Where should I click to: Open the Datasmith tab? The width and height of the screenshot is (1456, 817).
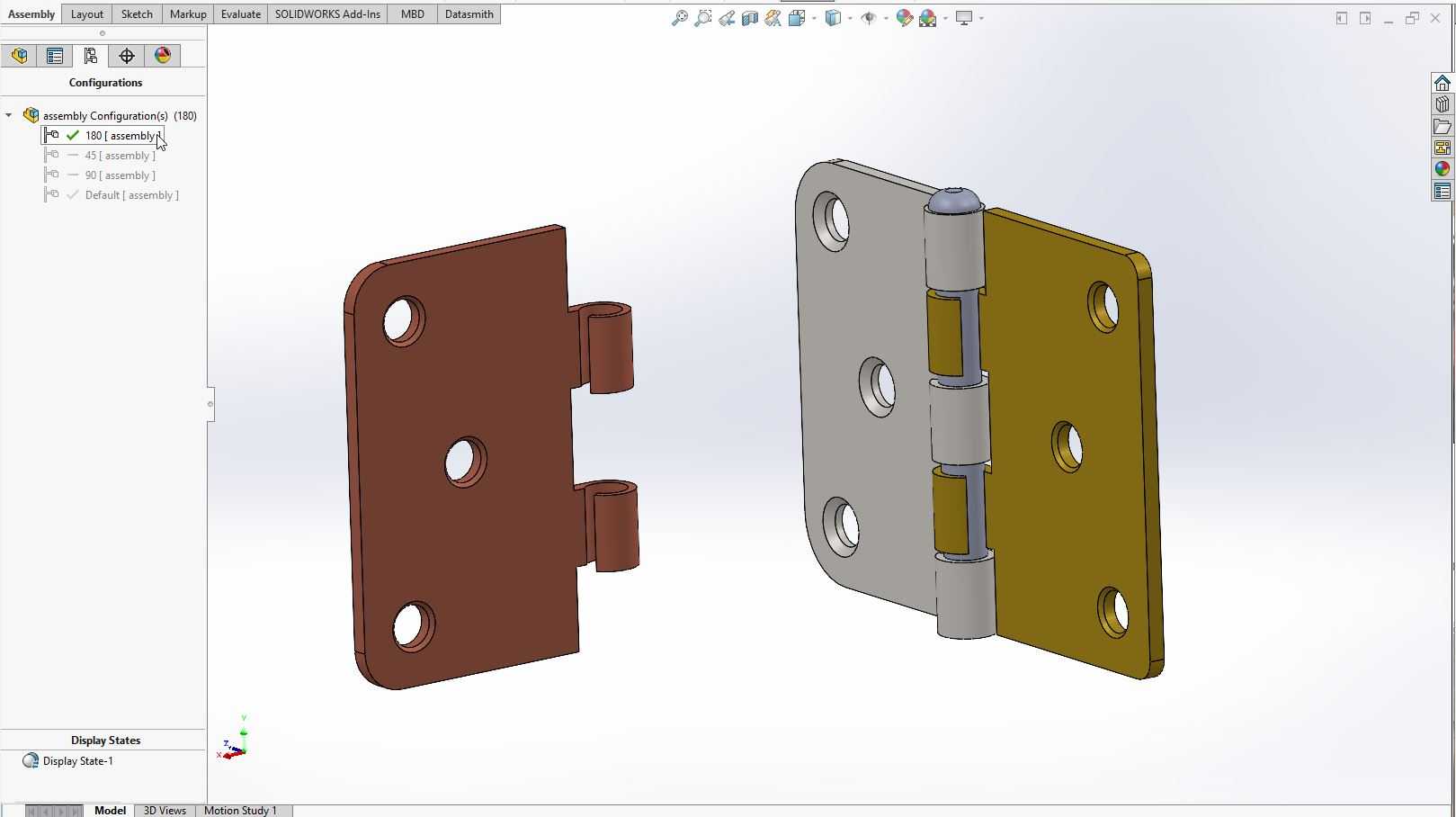coord(469,14)
